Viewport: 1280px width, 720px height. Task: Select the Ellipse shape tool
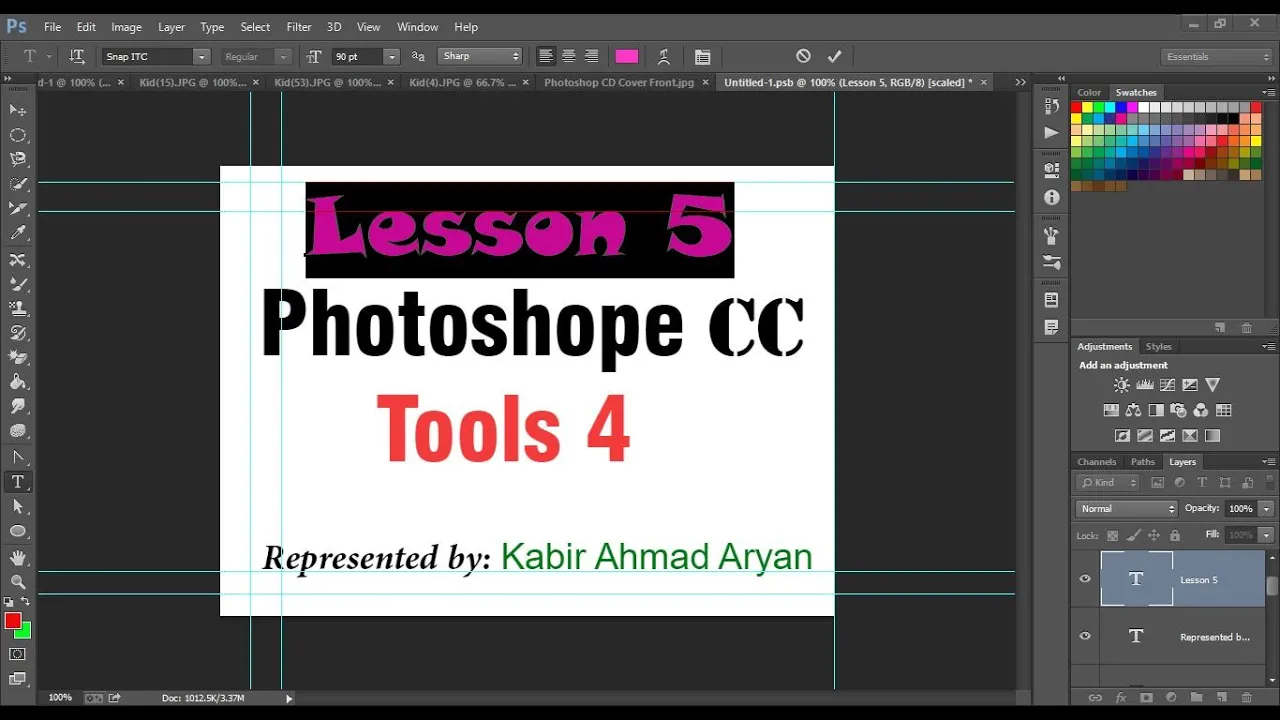point(18,531)
